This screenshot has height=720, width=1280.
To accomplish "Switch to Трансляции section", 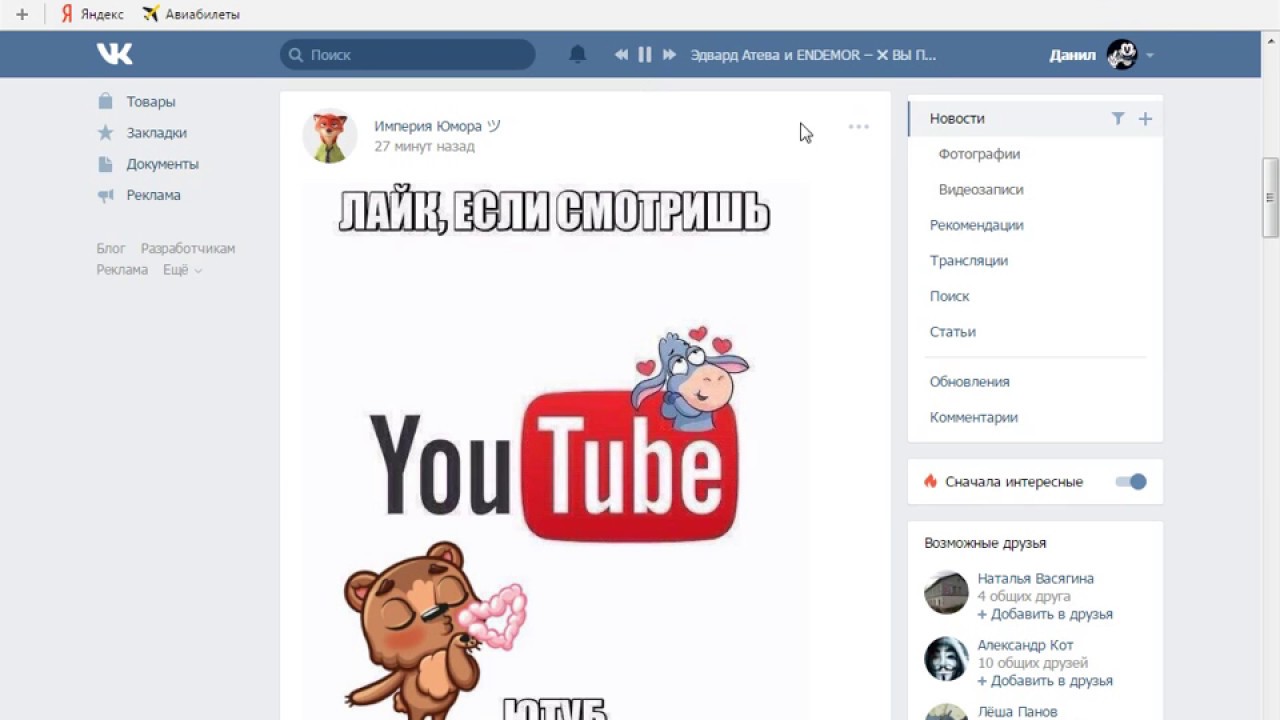I will (968, 260).
